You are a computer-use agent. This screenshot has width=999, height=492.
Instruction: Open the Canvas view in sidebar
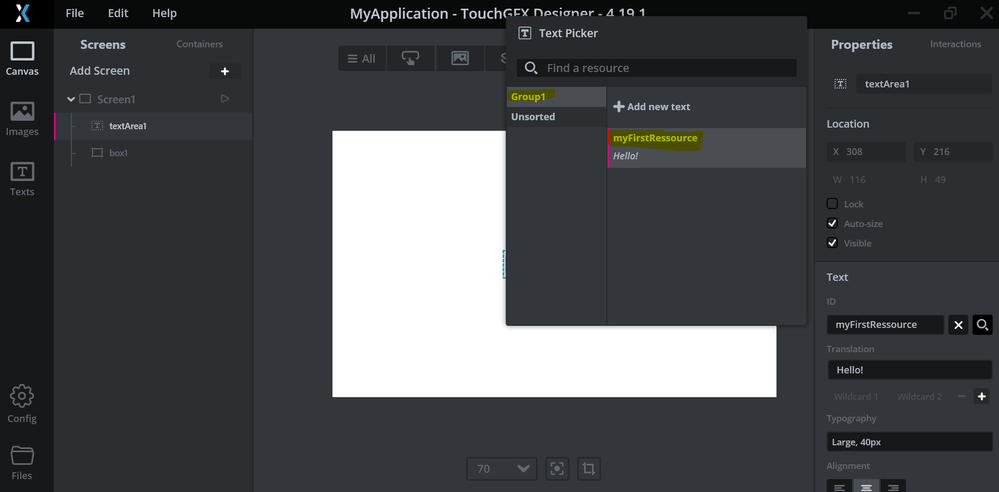click(x=22, y=59)
